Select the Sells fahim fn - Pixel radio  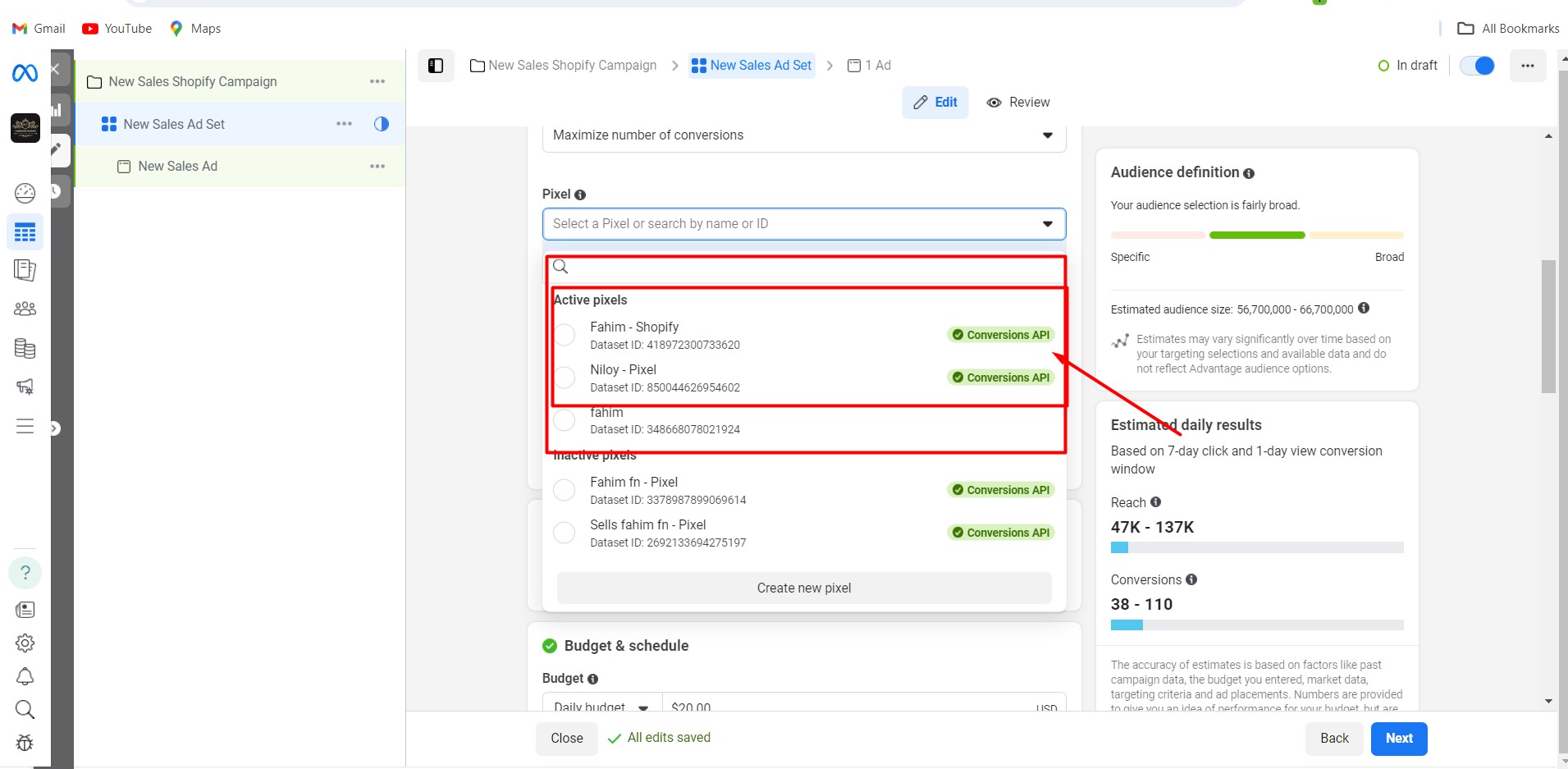(x=565, y=533)
